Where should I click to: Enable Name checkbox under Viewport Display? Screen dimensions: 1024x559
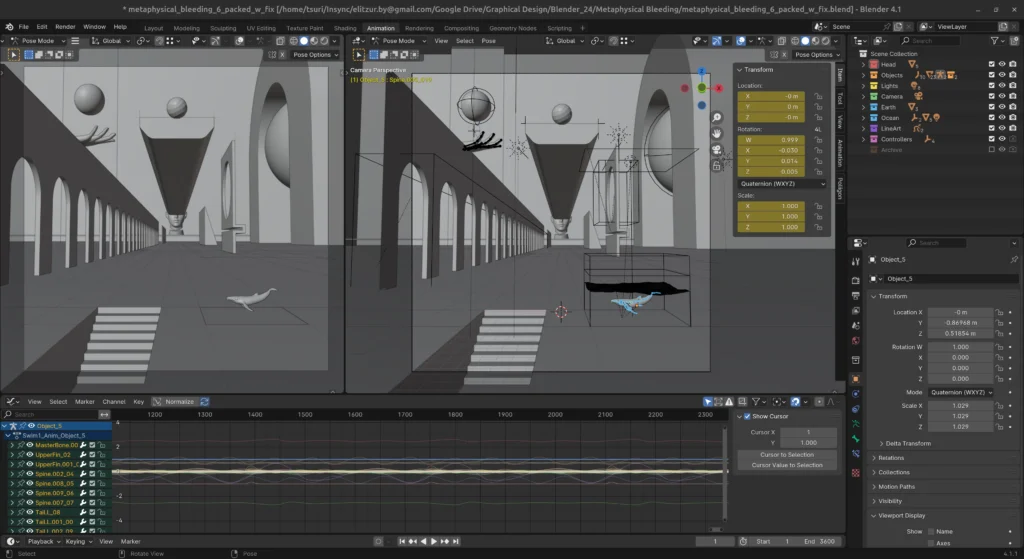coord(931,532)
